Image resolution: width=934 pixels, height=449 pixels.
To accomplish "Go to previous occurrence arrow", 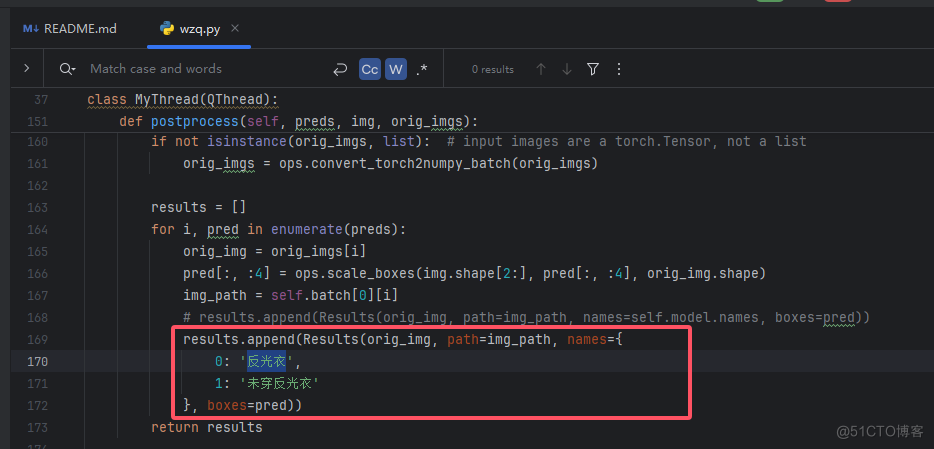I will 541,69.
